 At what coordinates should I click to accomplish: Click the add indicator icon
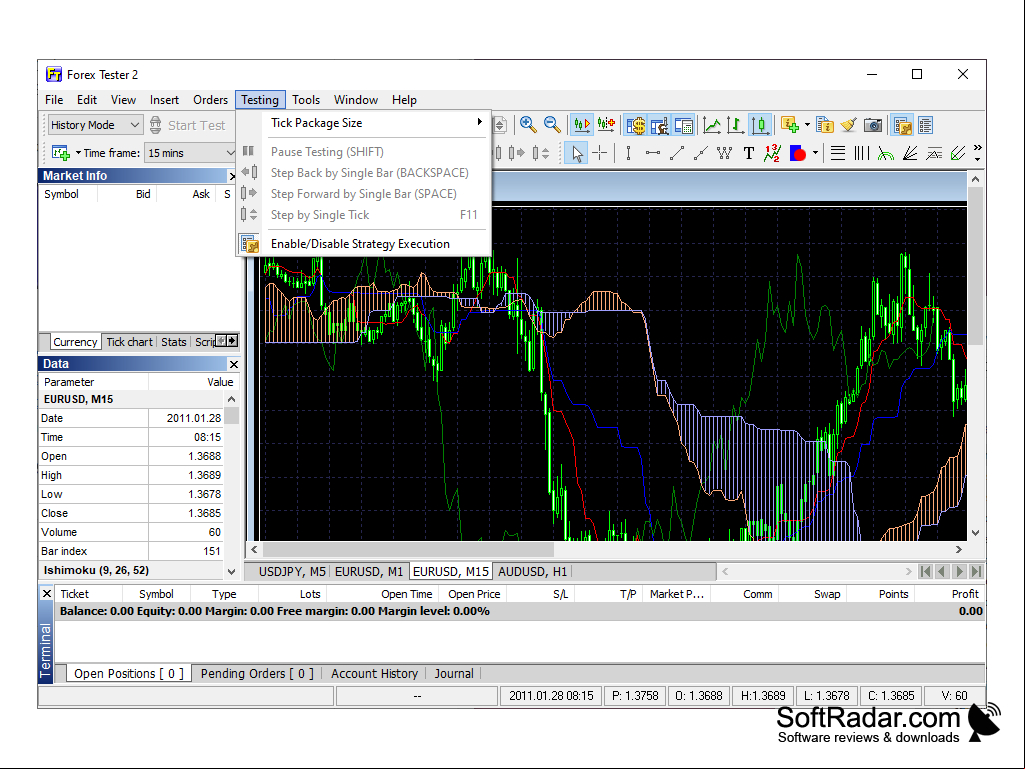790,125
